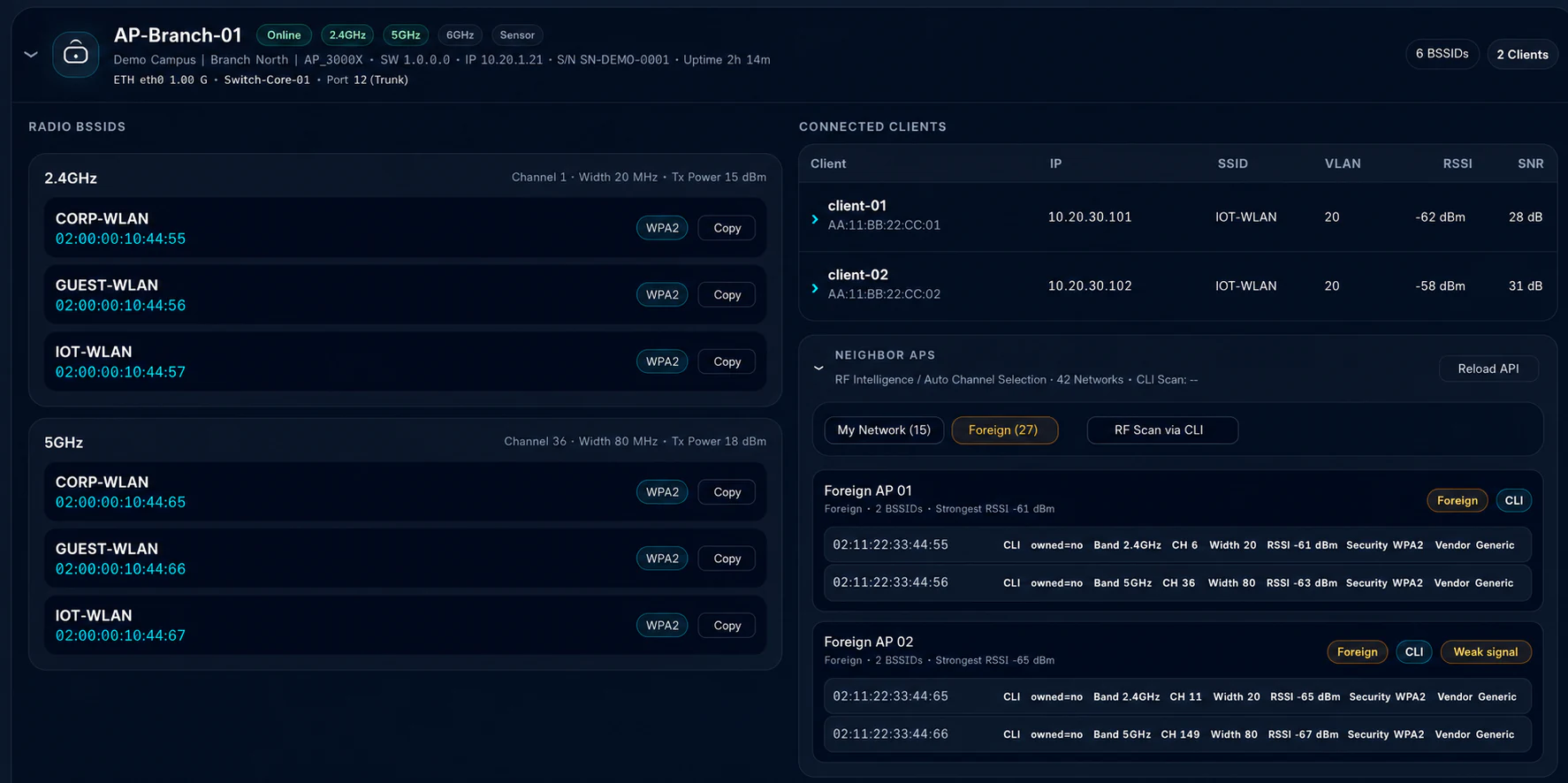
Task: Click the Foreign badge on Foreign AP 02
Action: point(1357,652)
